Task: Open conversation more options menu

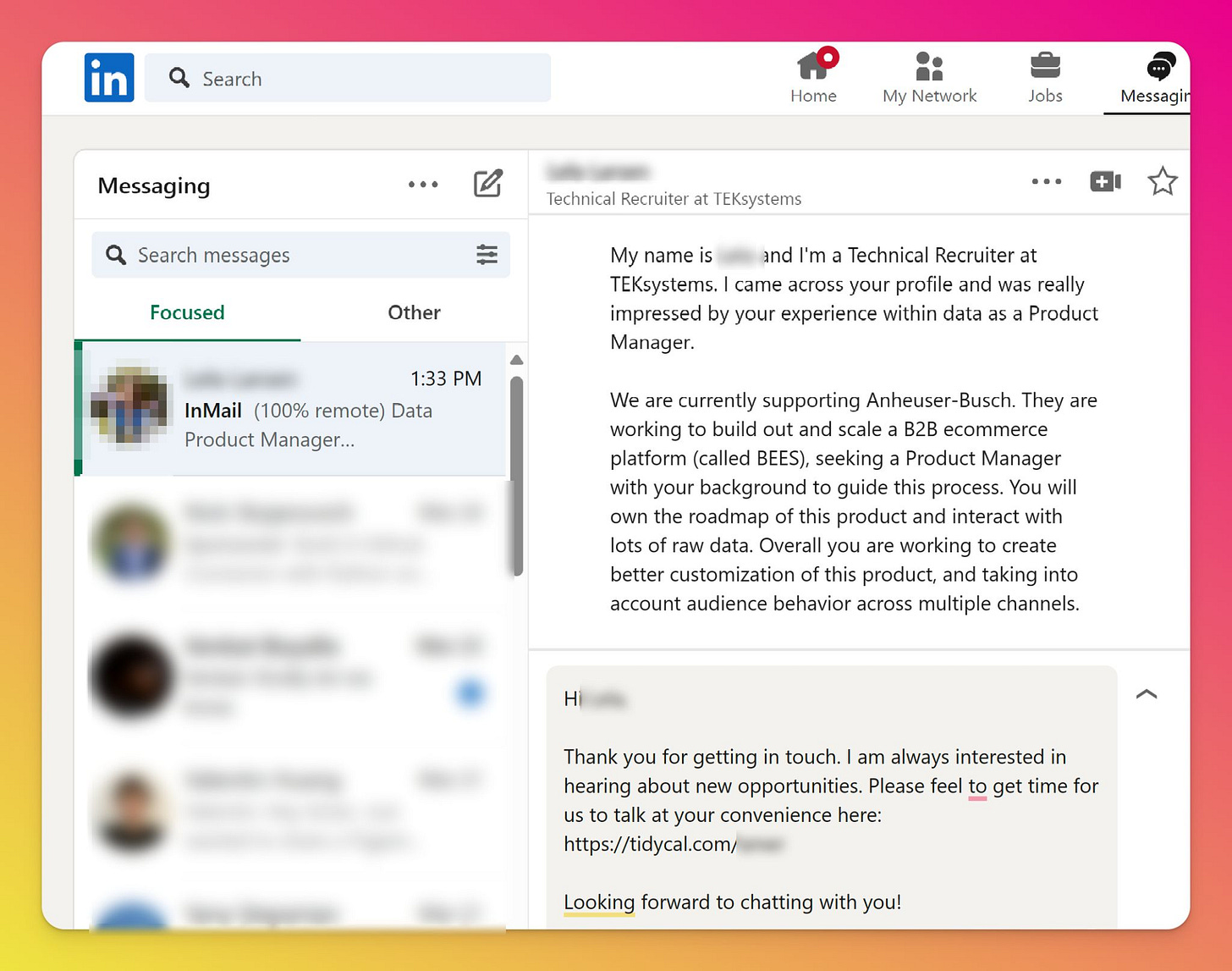Action: [1047, 181]
